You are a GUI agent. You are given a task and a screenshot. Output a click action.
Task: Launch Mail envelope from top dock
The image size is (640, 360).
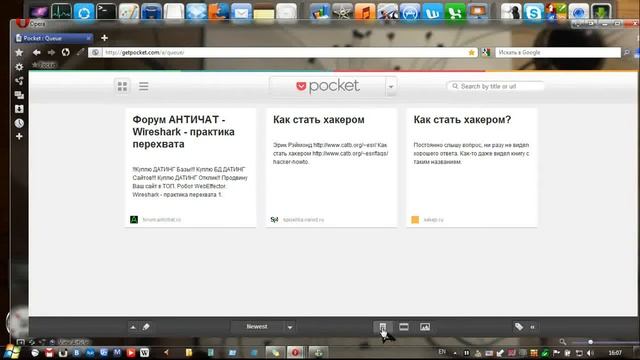pyautogui.click(x=241, y=13)
